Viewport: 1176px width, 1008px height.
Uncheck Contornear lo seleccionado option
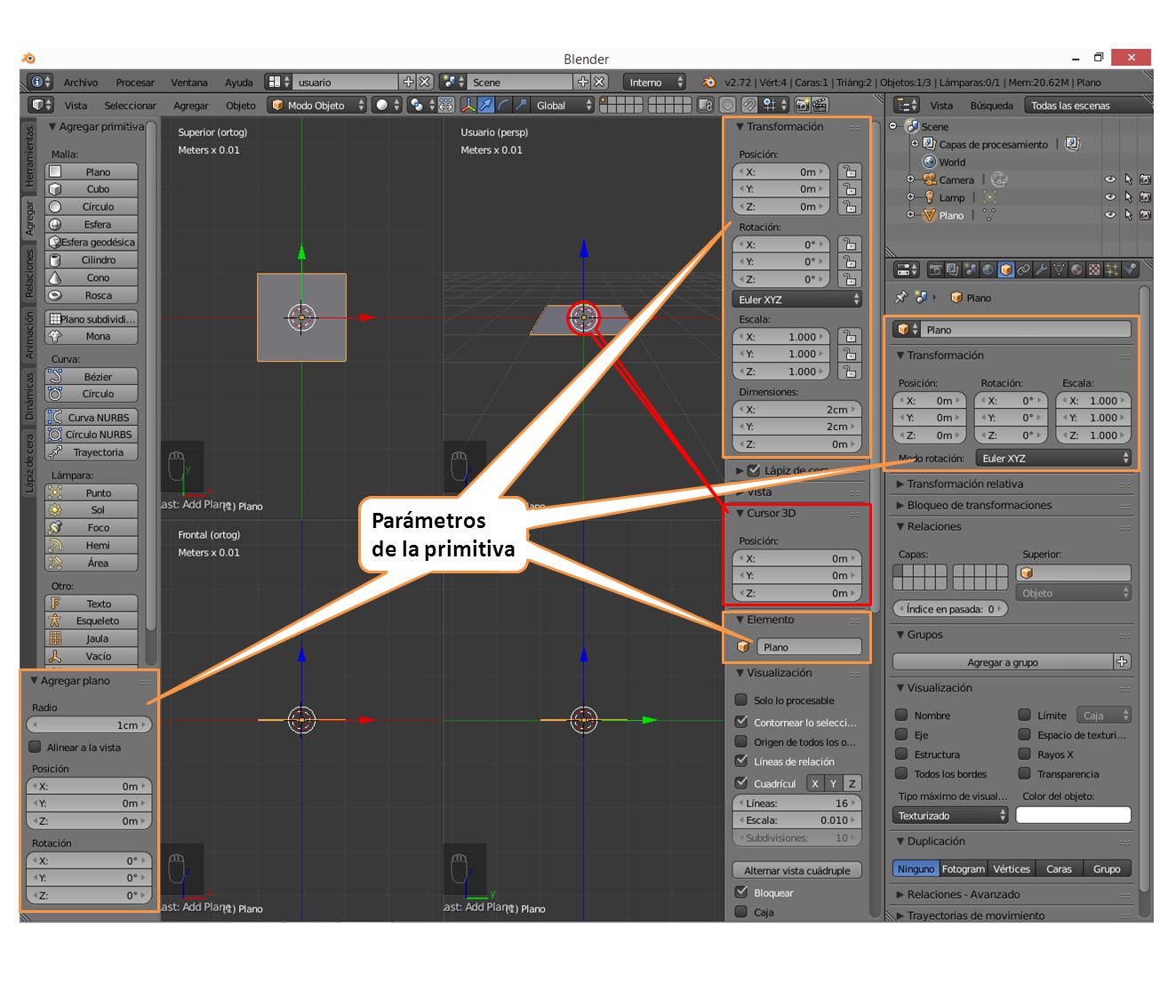(x=741, y=722)
